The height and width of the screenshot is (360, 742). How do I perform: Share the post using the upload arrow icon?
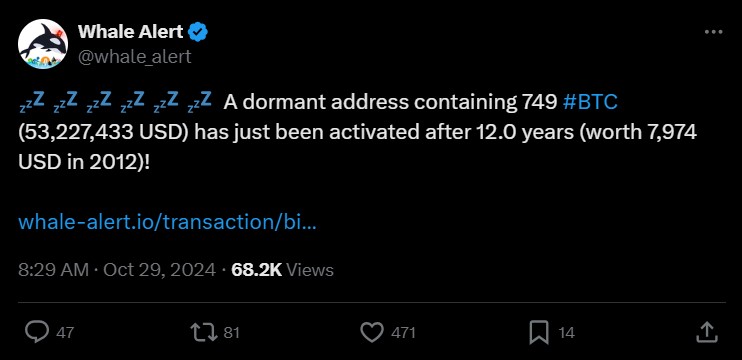click(x=707, y=332)
